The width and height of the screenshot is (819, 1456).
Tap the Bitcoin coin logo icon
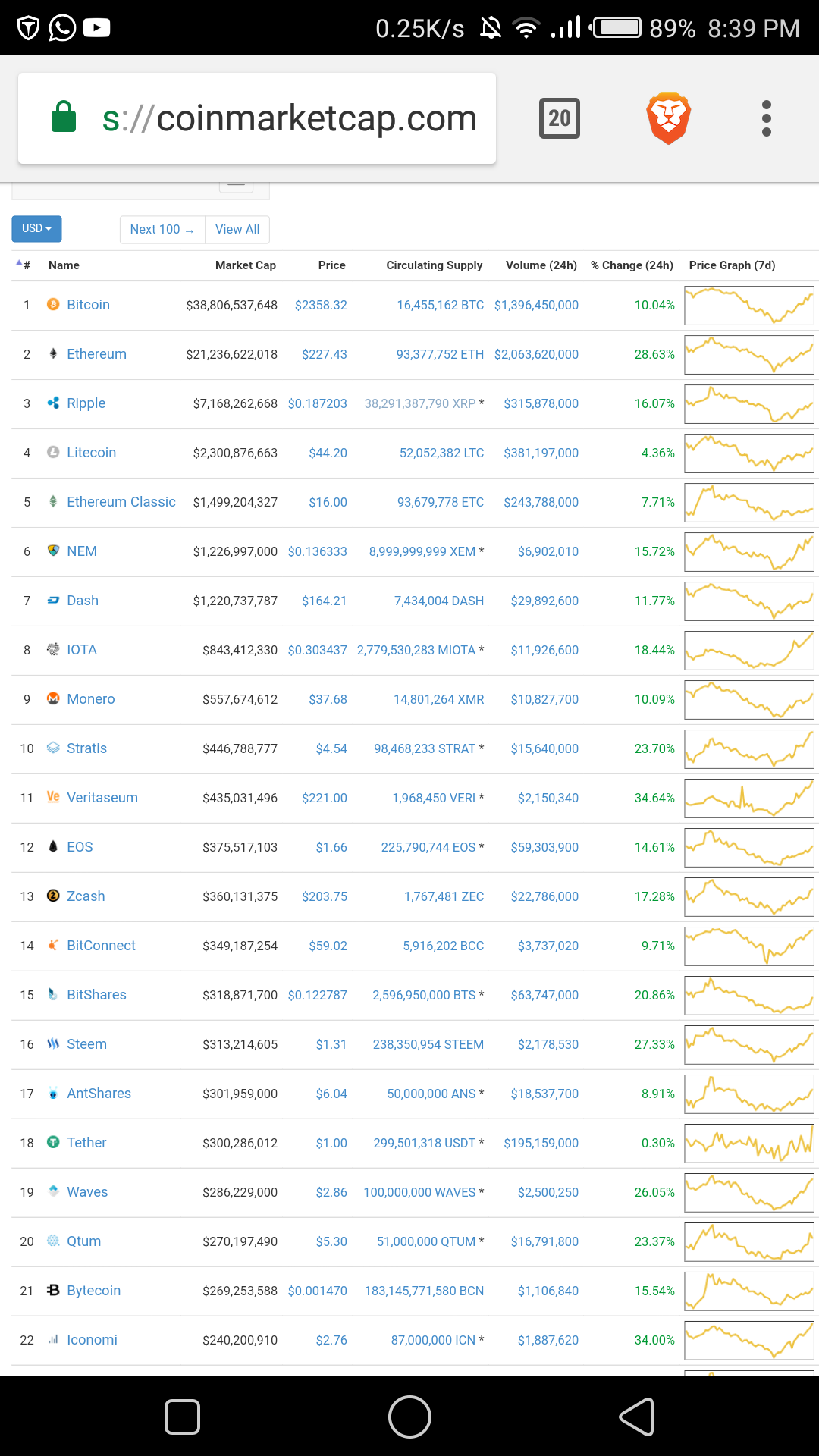tap(53, 304)
